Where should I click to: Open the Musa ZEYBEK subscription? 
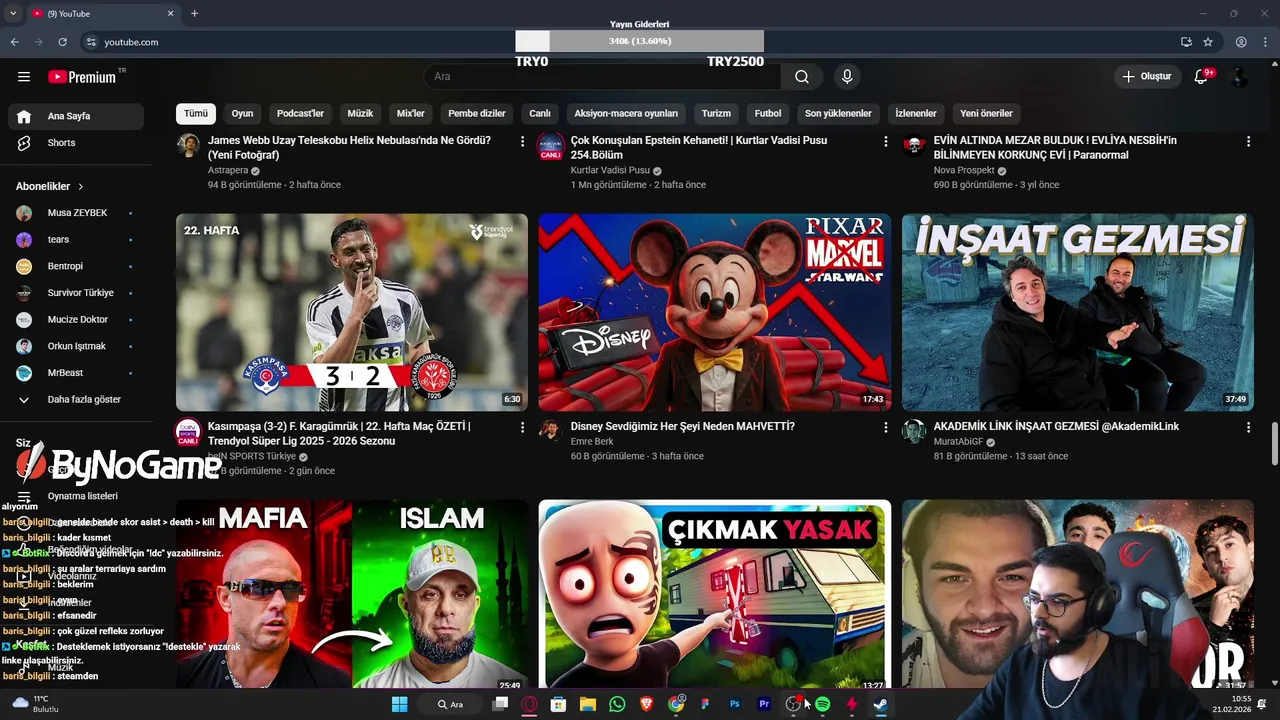[x=76, y=213]
